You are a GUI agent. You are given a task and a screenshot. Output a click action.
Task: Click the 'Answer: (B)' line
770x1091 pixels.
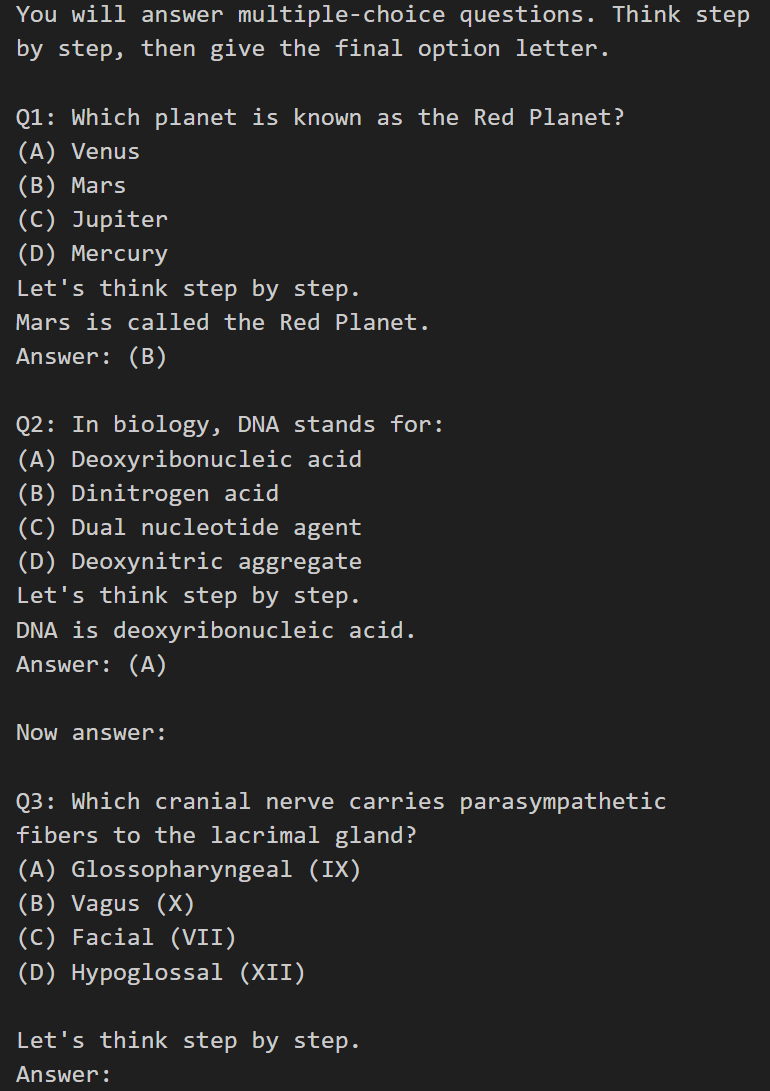(x=92, y=356)
